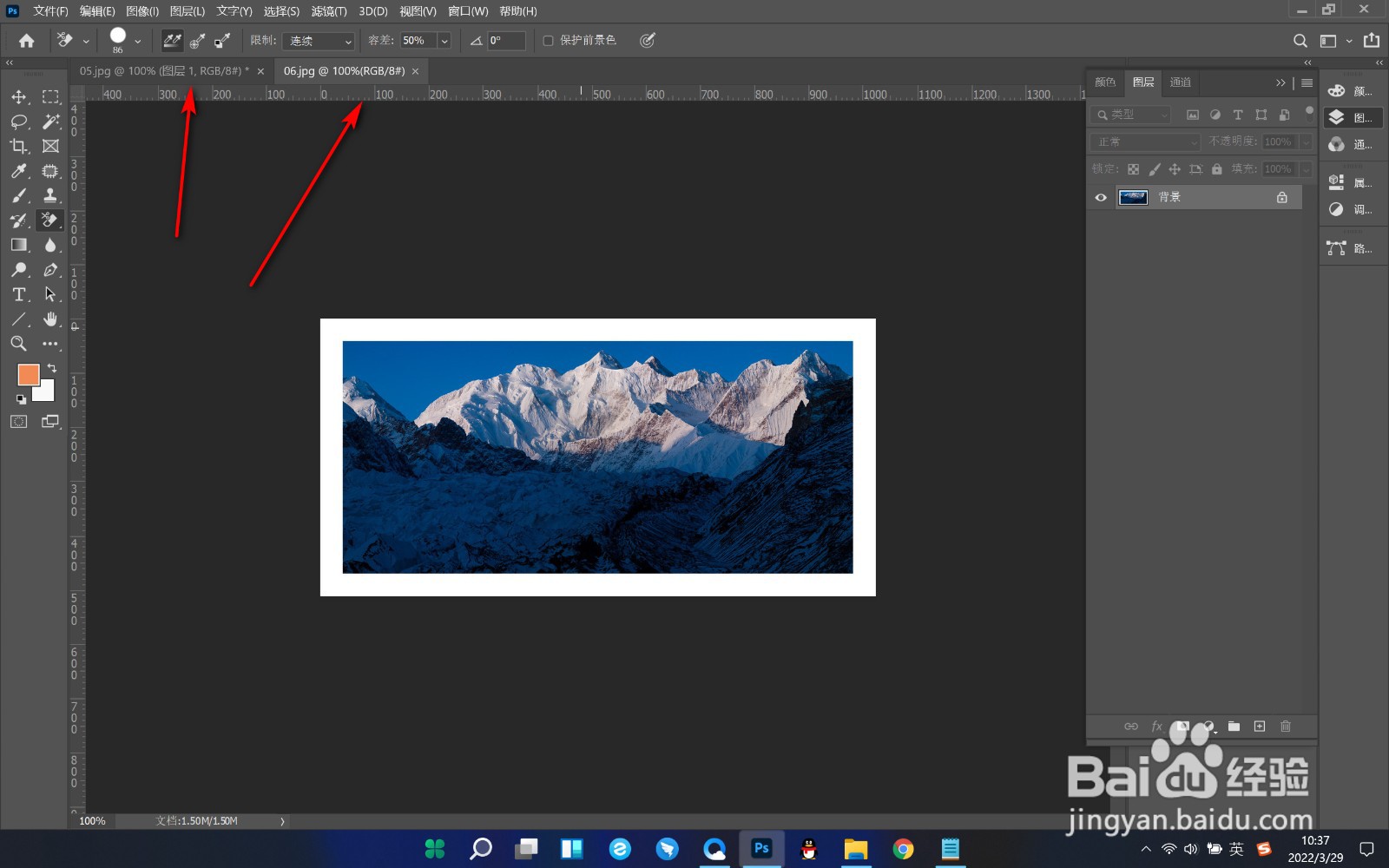Viewport: 1389px width, 868px height.
Task: Filter for type layers
Action: pyautogui.click(x=1238, y=115)
